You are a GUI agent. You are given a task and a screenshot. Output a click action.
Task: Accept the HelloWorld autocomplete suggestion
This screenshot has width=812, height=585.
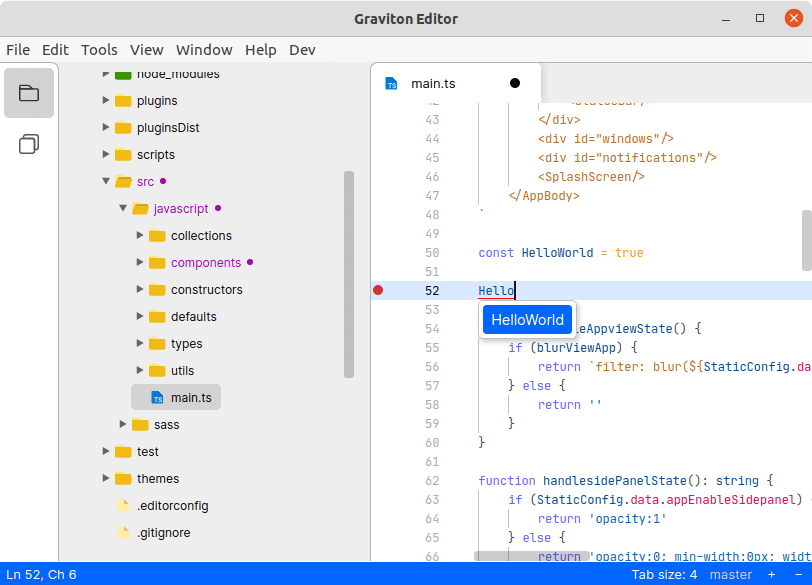527,320
